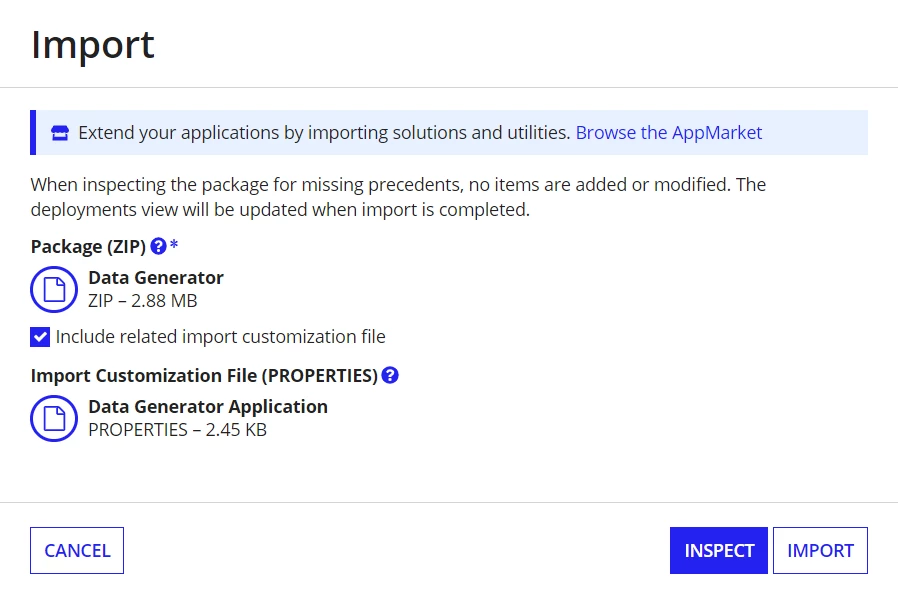The height and width of the screenshot is (598, 898).
Task: Uncheck Include related import customization file
Action: click(40, 337)
